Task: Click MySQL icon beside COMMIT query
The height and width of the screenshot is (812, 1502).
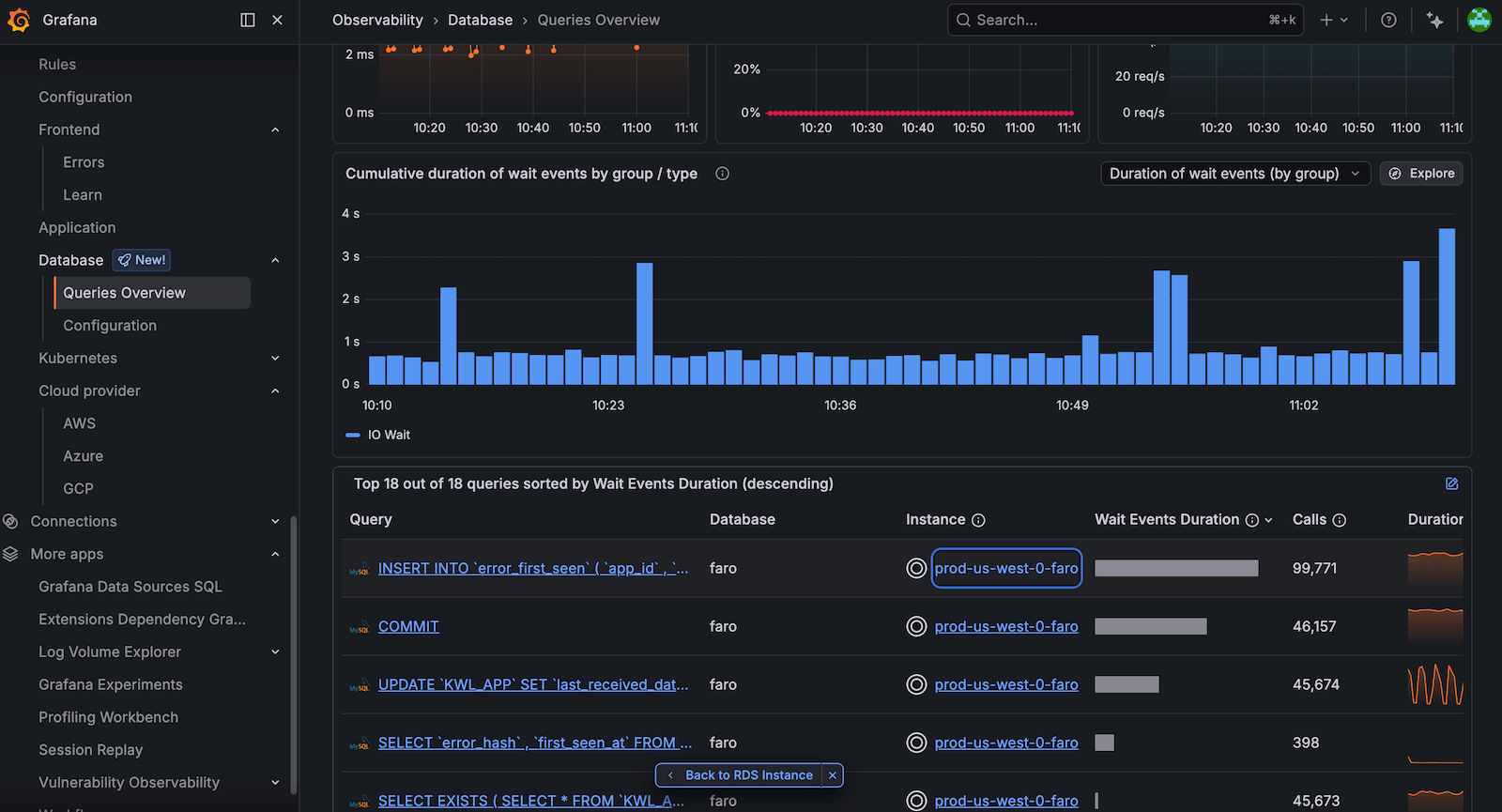Action: tap(359, 628)
